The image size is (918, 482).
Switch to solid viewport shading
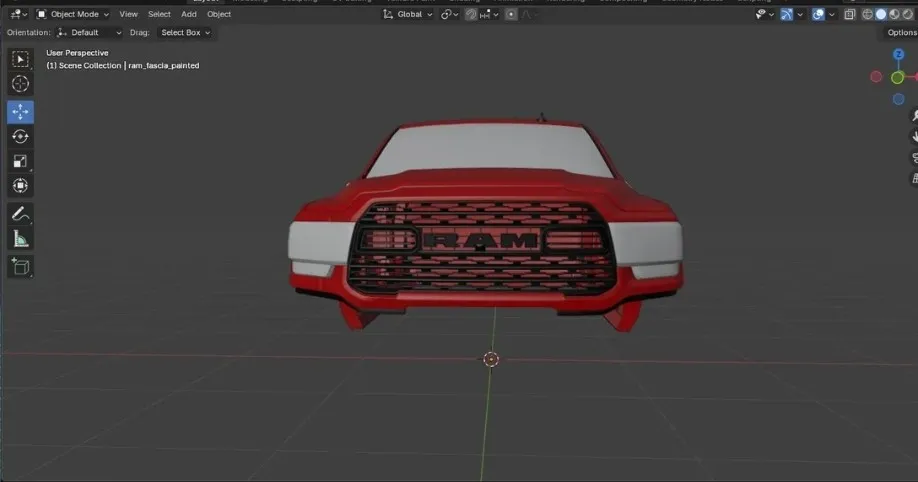tap(881, 14)
